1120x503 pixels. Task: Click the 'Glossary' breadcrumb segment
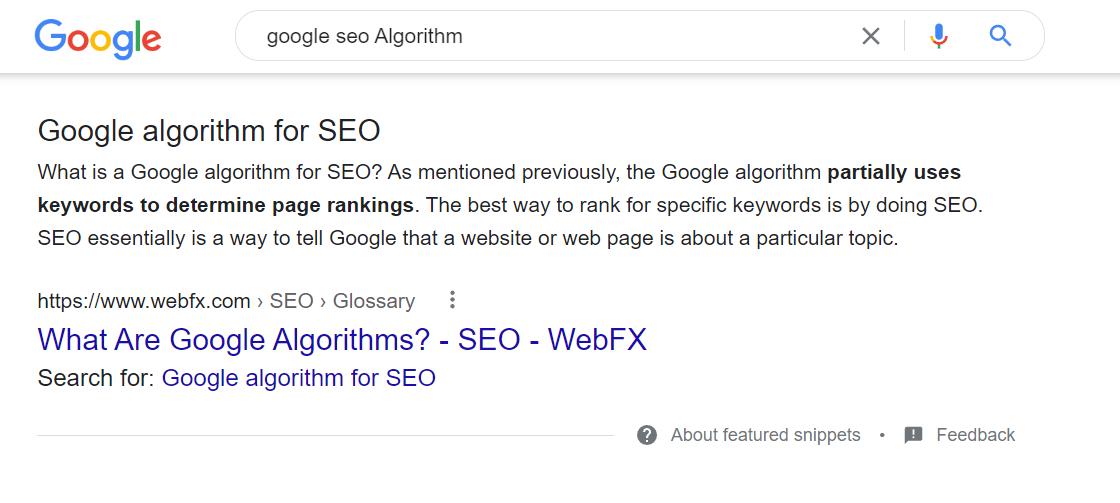click(374, 301)
